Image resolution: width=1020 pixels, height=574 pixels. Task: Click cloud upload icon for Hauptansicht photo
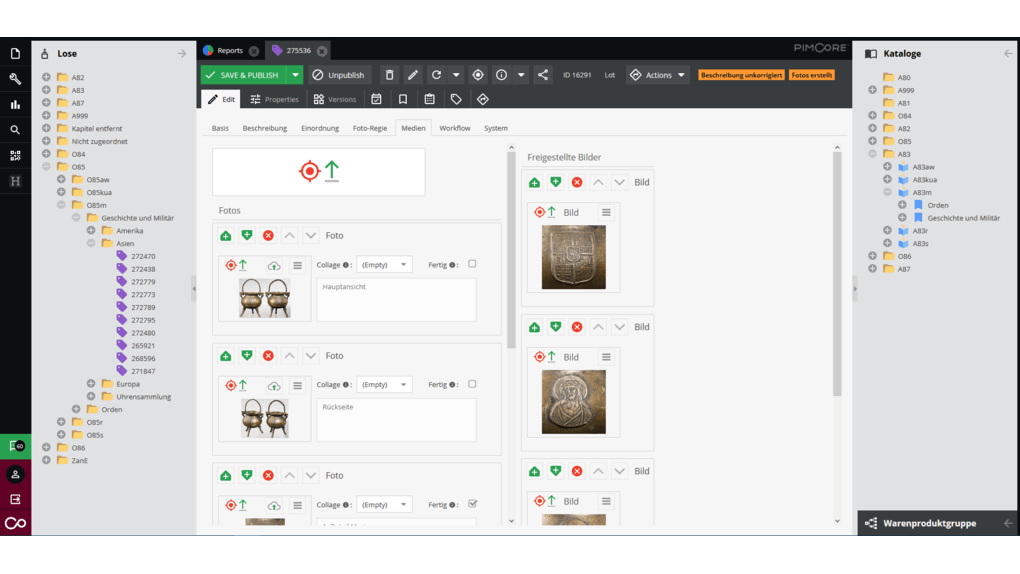[x=274, y=266]
